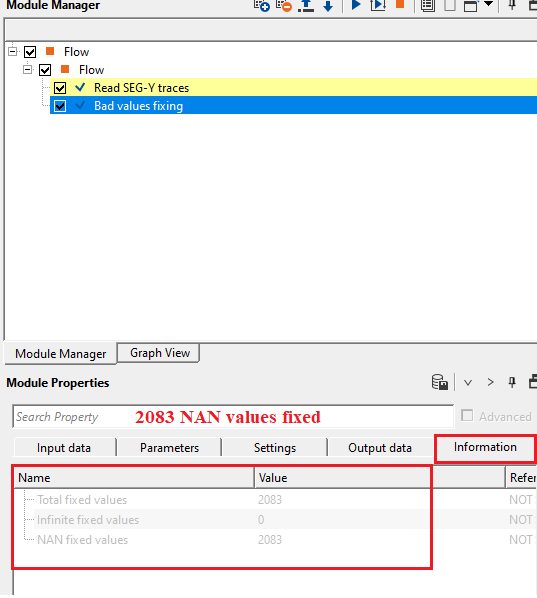
Task: Collapse the nested Flow tree node
Action: click(x=27, y=69)
